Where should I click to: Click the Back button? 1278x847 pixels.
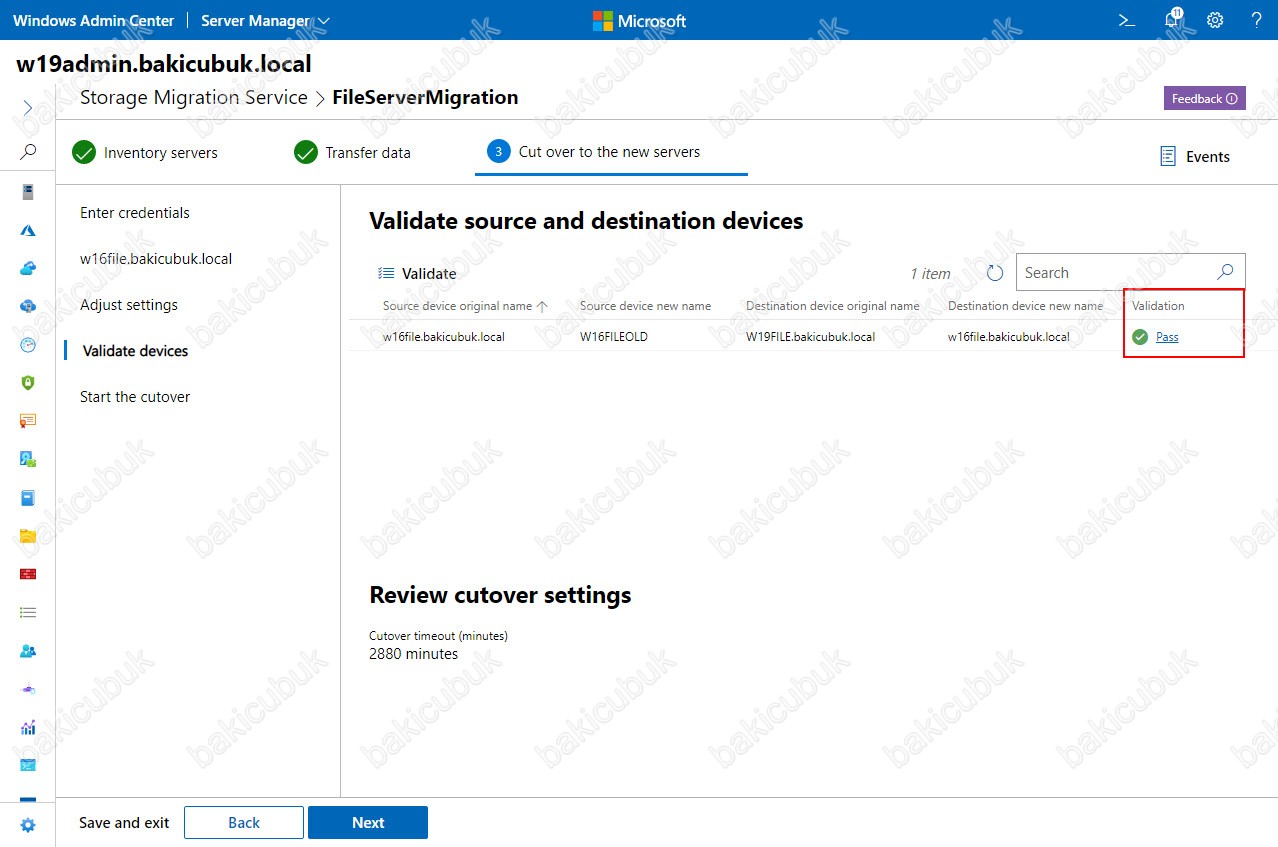coord(244,822)
